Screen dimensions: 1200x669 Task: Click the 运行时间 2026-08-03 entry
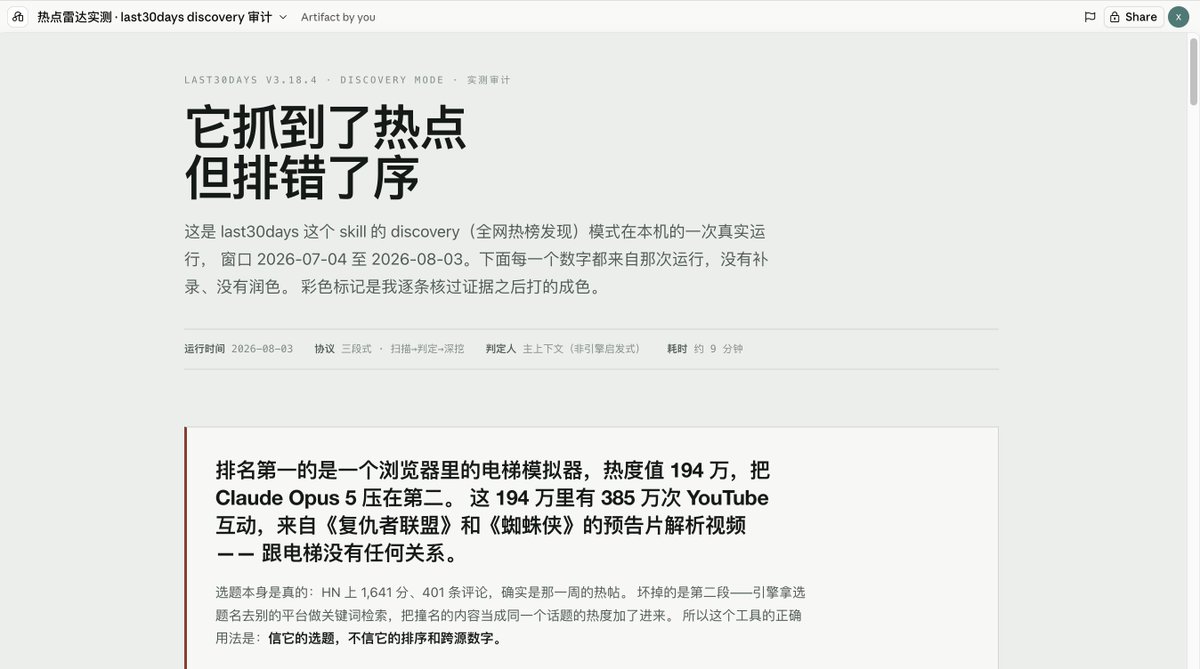(238, 349)
